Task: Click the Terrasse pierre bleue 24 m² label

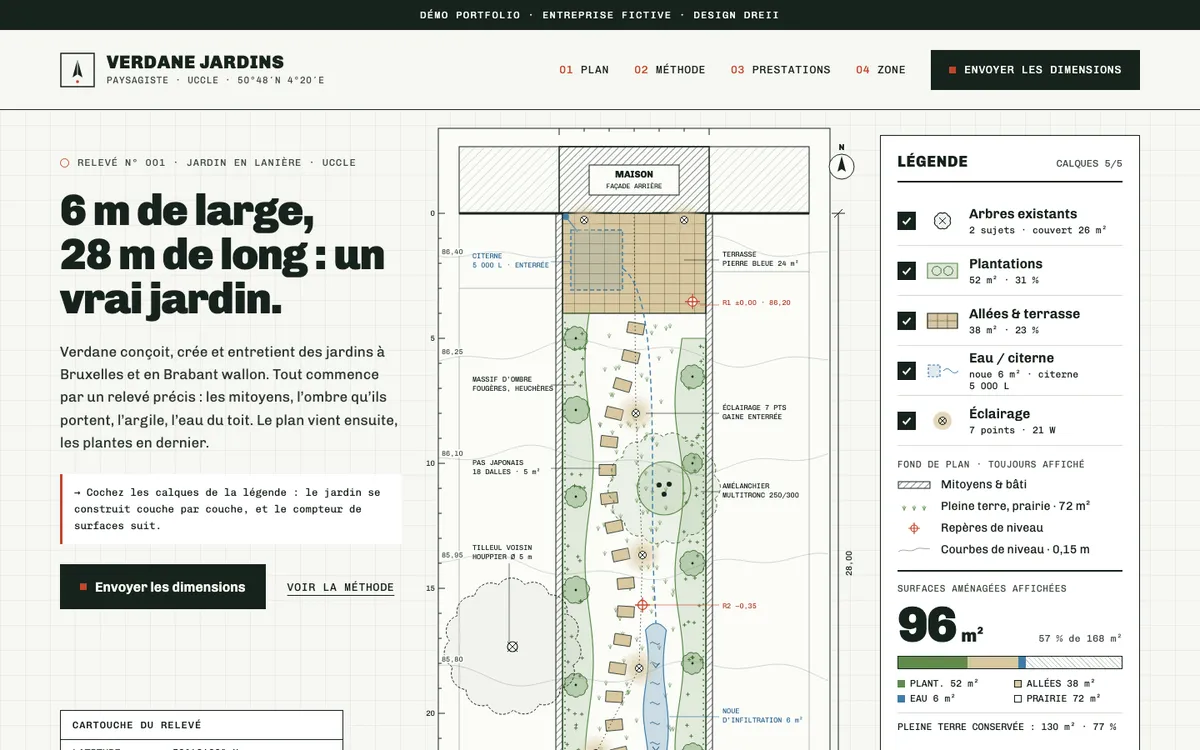Action: tap(760, 259)
